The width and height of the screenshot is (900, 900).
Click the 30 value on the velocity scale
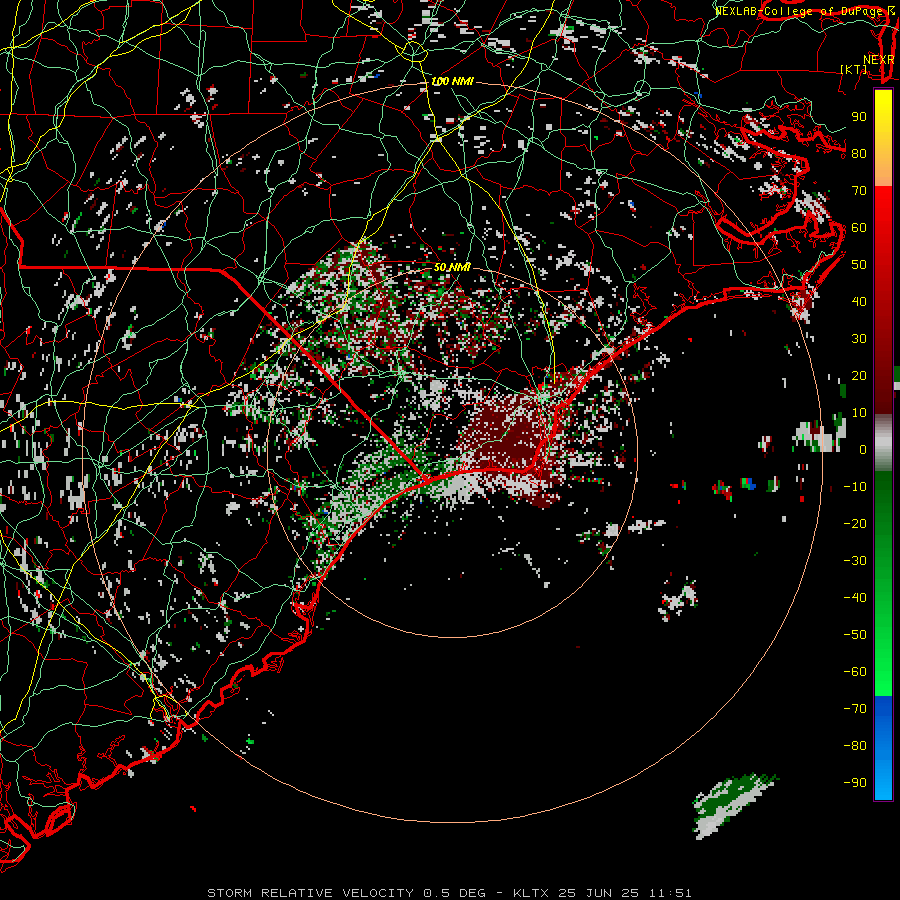click(x=859, y=339)
